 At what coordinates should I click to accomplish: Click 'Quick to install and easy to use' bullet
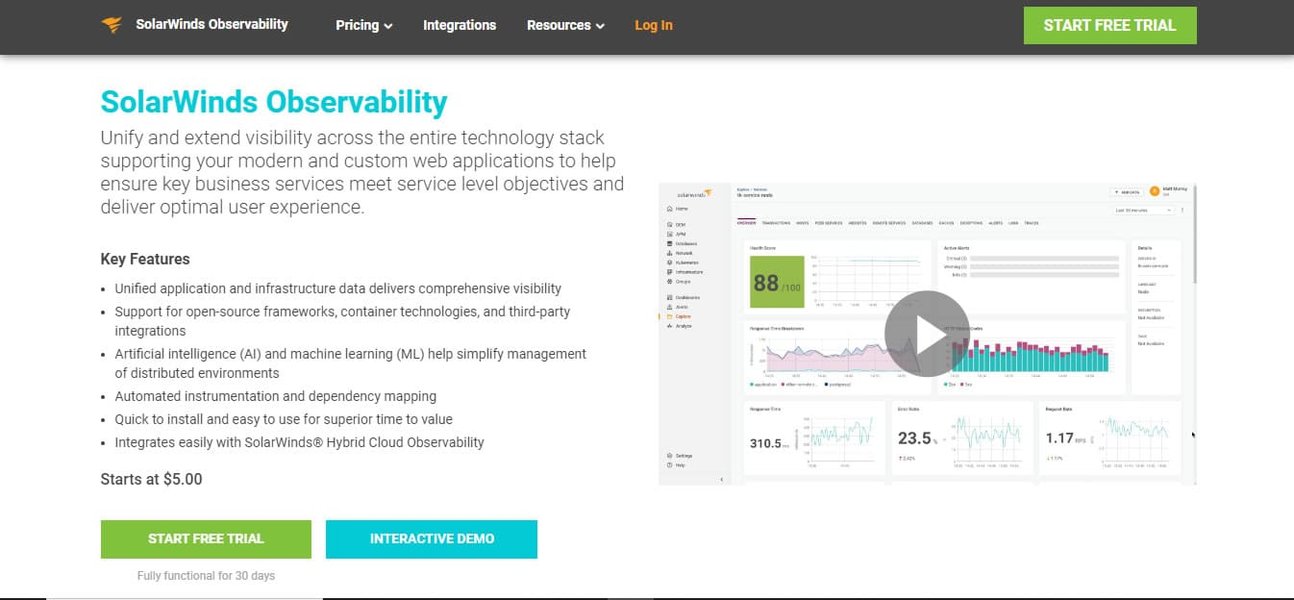(283, 419)
